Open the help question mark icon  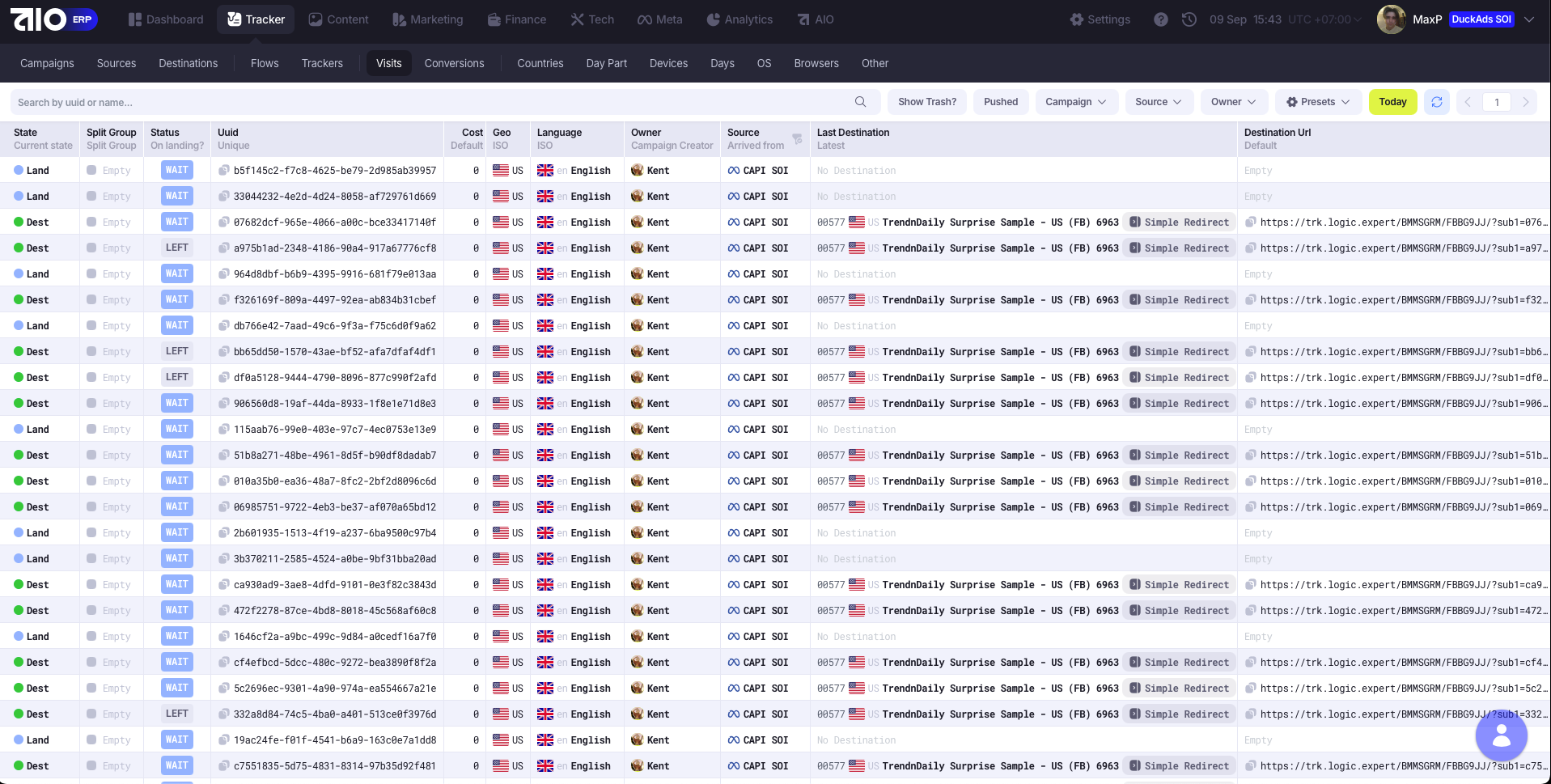click(1161, 19)
